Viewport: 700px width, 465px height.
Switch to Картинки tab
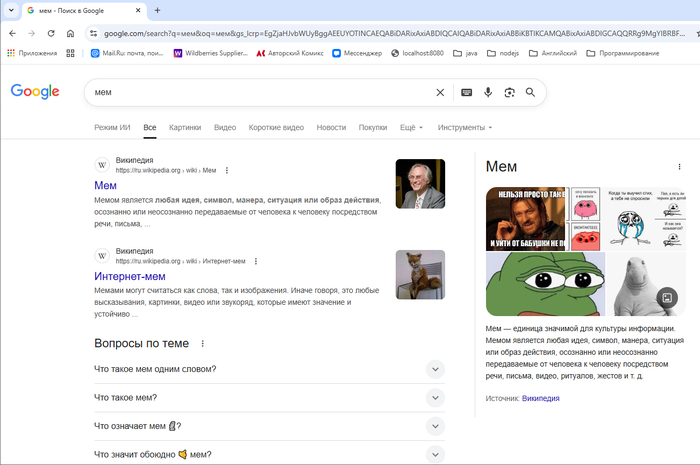(185, 128)
